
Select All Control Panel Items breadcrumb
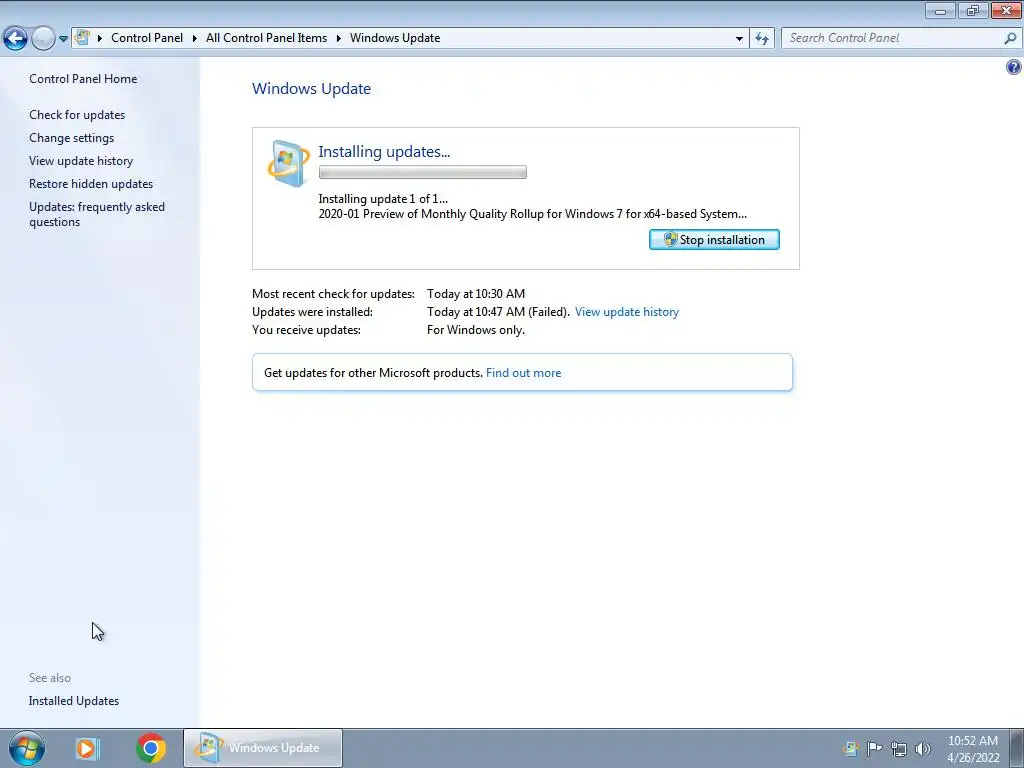coord(266,38)
